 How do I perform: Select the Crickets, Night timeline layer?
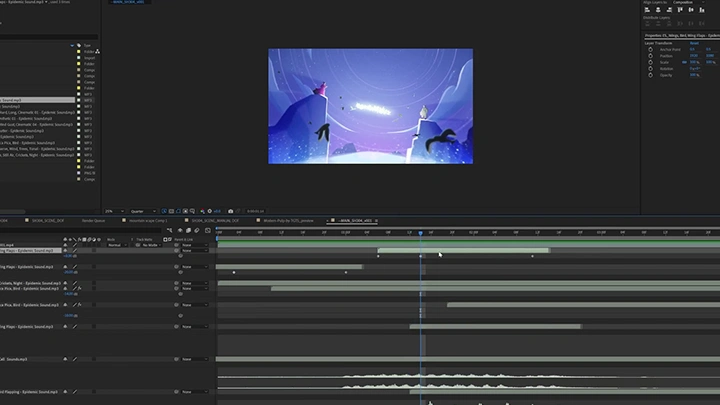tap(30, 283)
